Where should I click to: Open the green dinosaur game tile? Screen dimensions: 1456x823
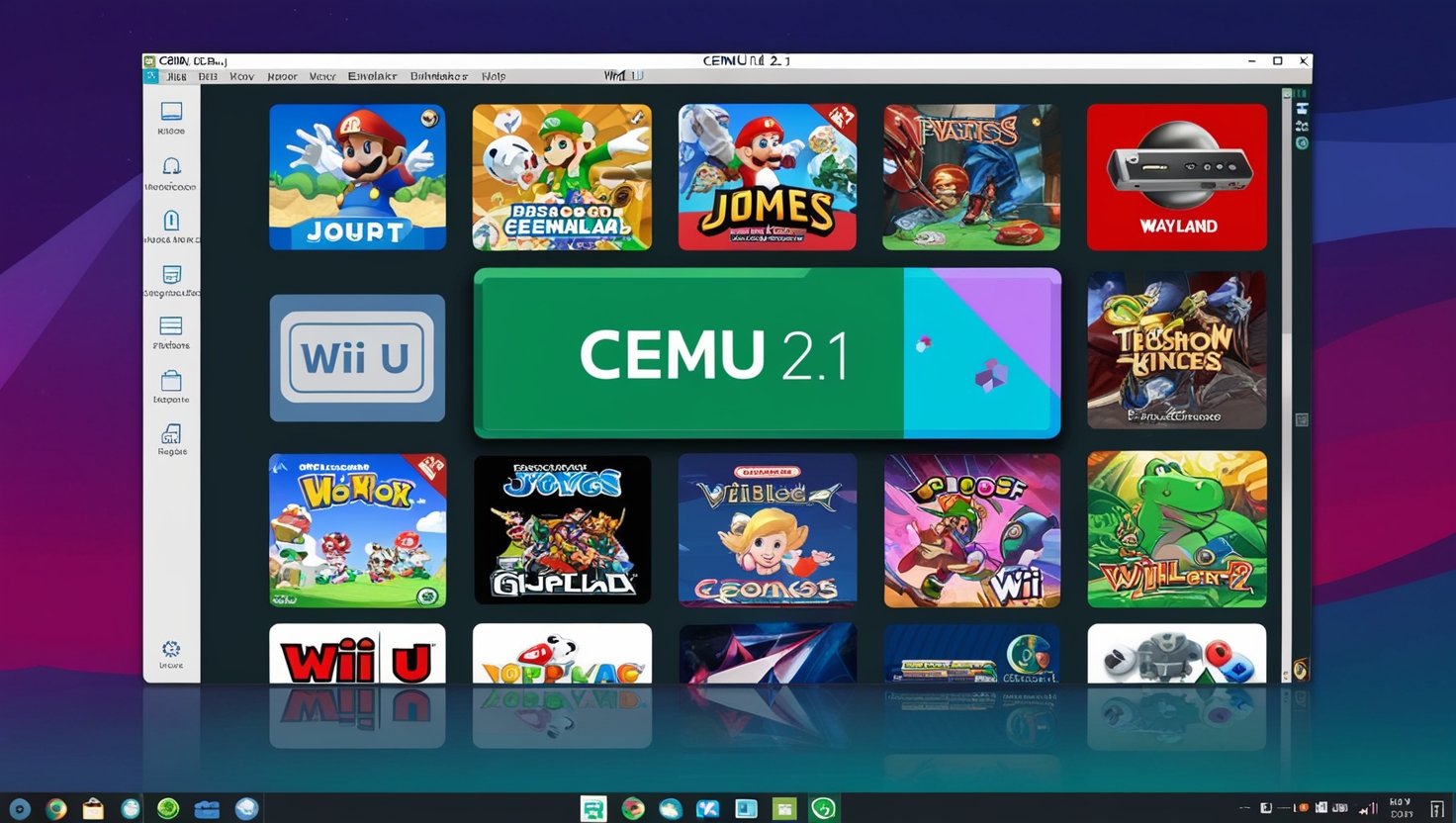1177,529
